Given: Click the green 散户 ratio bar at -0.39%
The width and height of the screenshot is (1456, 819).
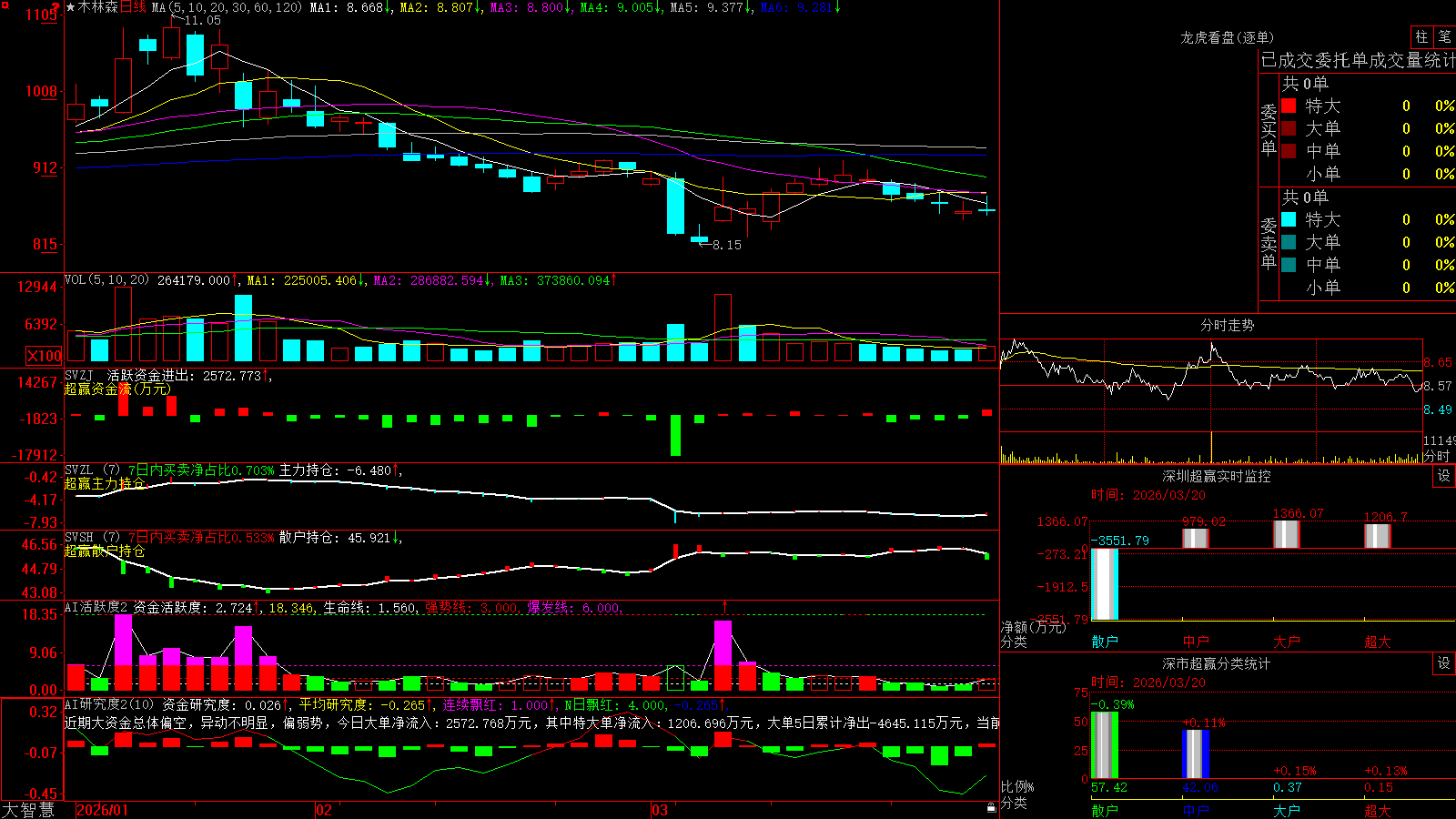Looking at the screenshot, I should 1104,745.
